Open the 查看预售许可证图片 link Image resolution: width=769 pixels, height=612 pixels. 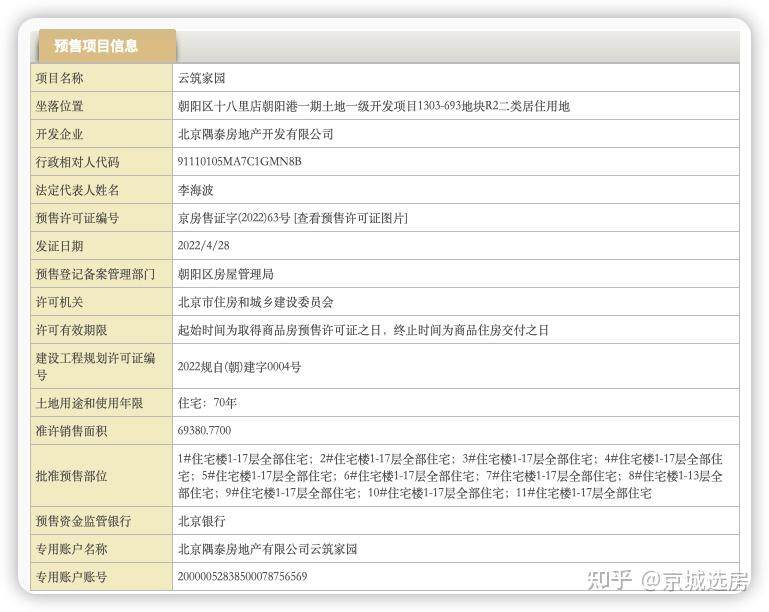(x=350, y=218)
